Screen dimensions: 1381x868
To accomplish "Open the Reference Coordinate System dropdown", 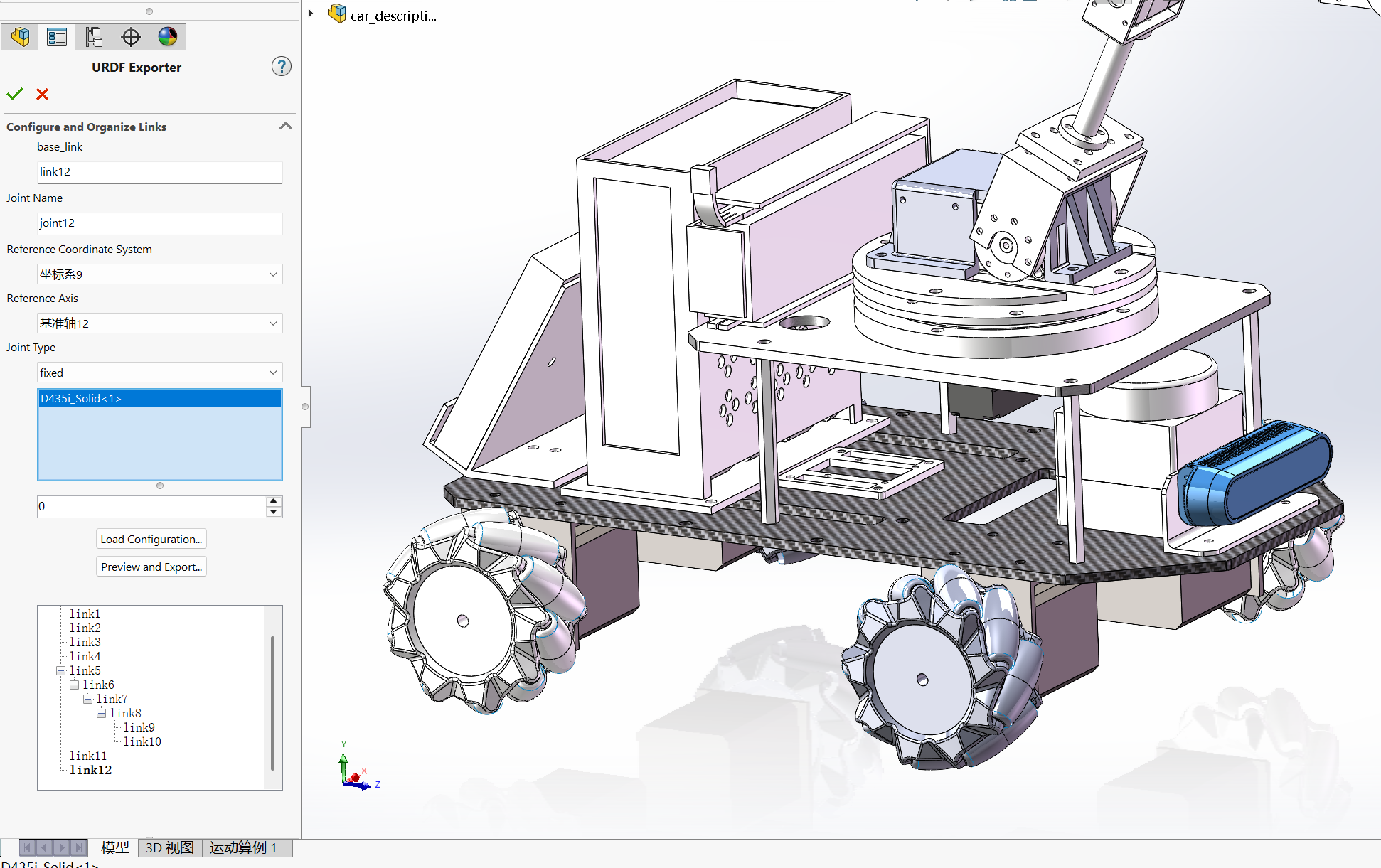I will click(272, 274).
